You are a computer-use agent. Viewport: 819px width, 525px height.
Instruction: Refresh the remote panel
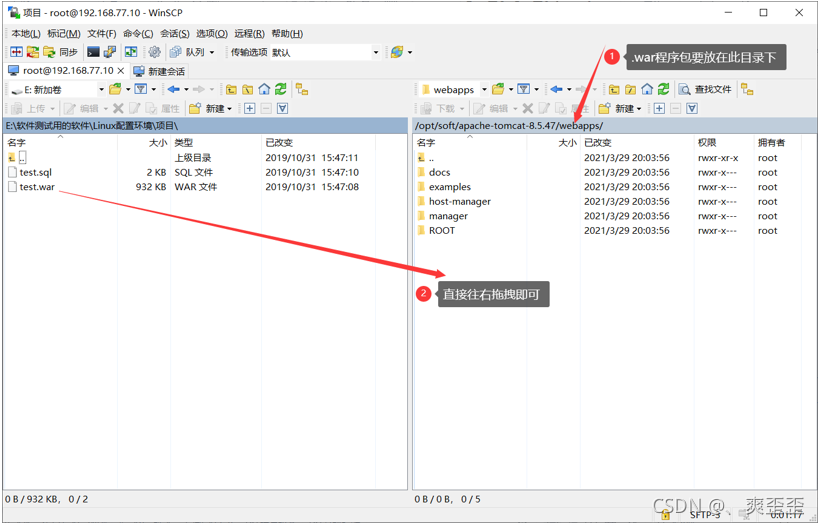coord(664,89)
